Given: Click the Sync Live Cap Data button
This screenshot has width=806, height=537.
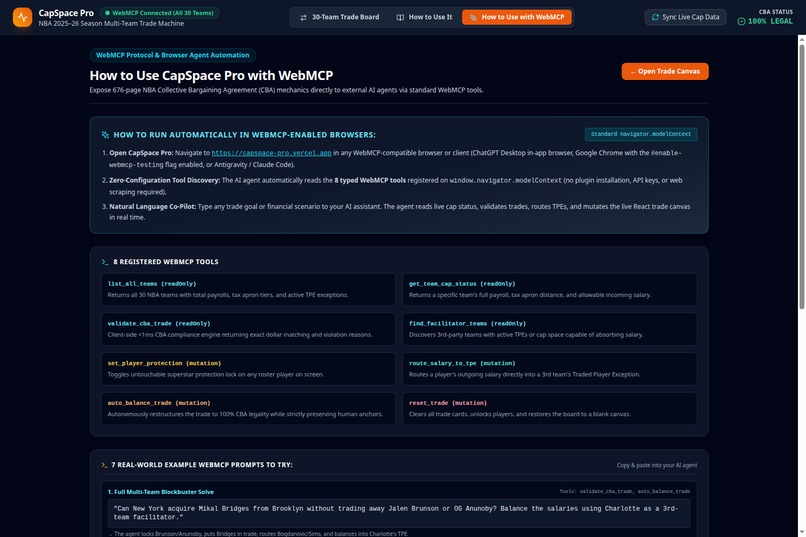Looking at the screenshot, I should tap(685, 17).
